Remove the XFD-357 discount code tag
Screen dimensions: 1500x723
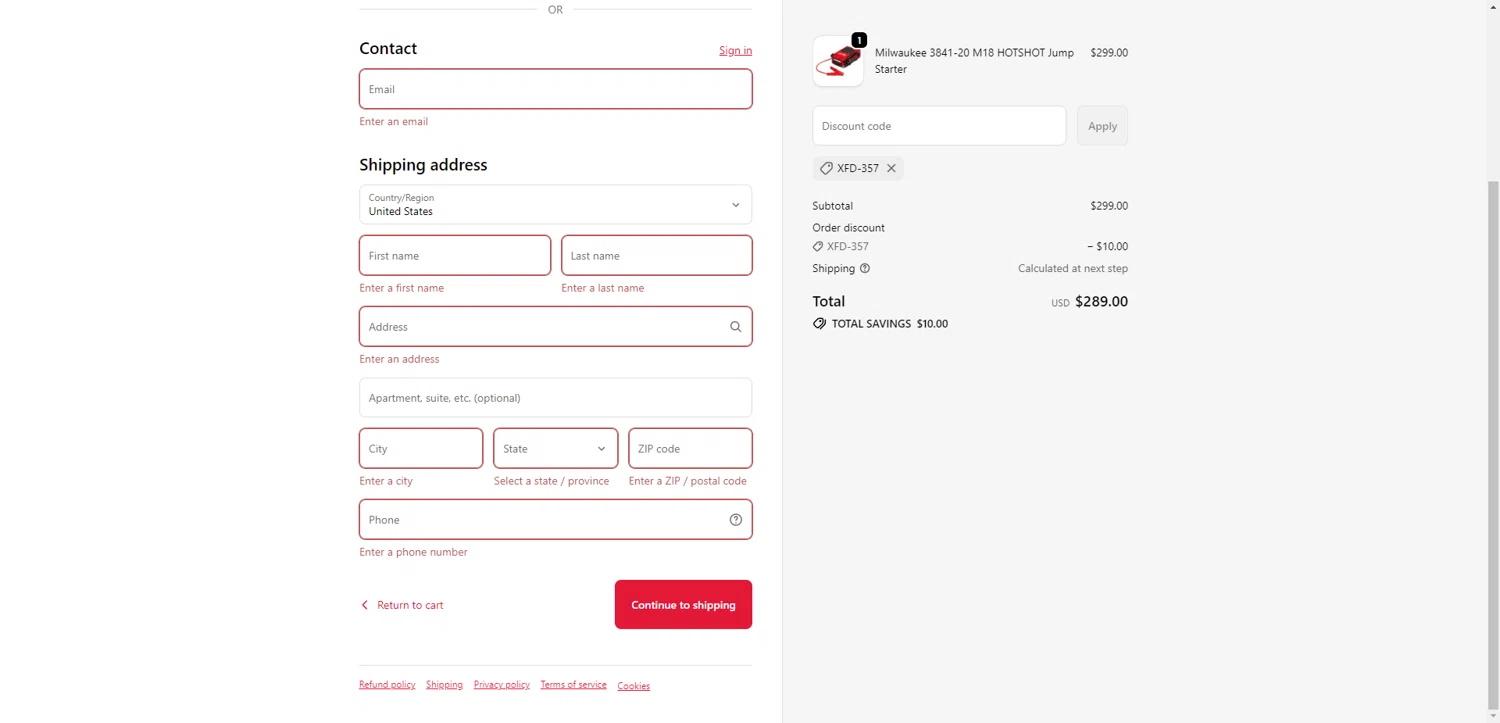tap(891, 168)
